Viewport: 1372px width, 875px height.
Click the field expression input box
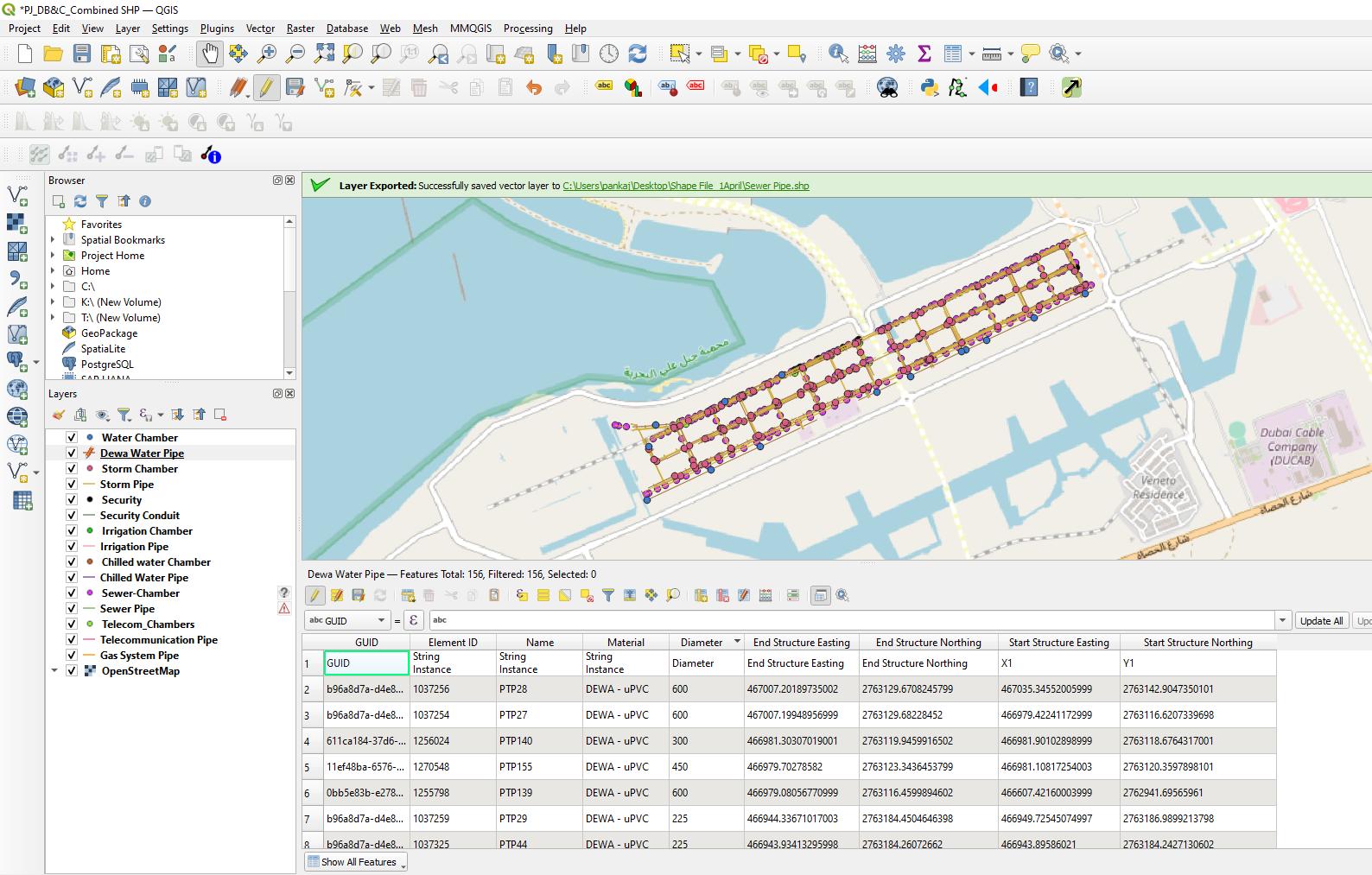851,620
